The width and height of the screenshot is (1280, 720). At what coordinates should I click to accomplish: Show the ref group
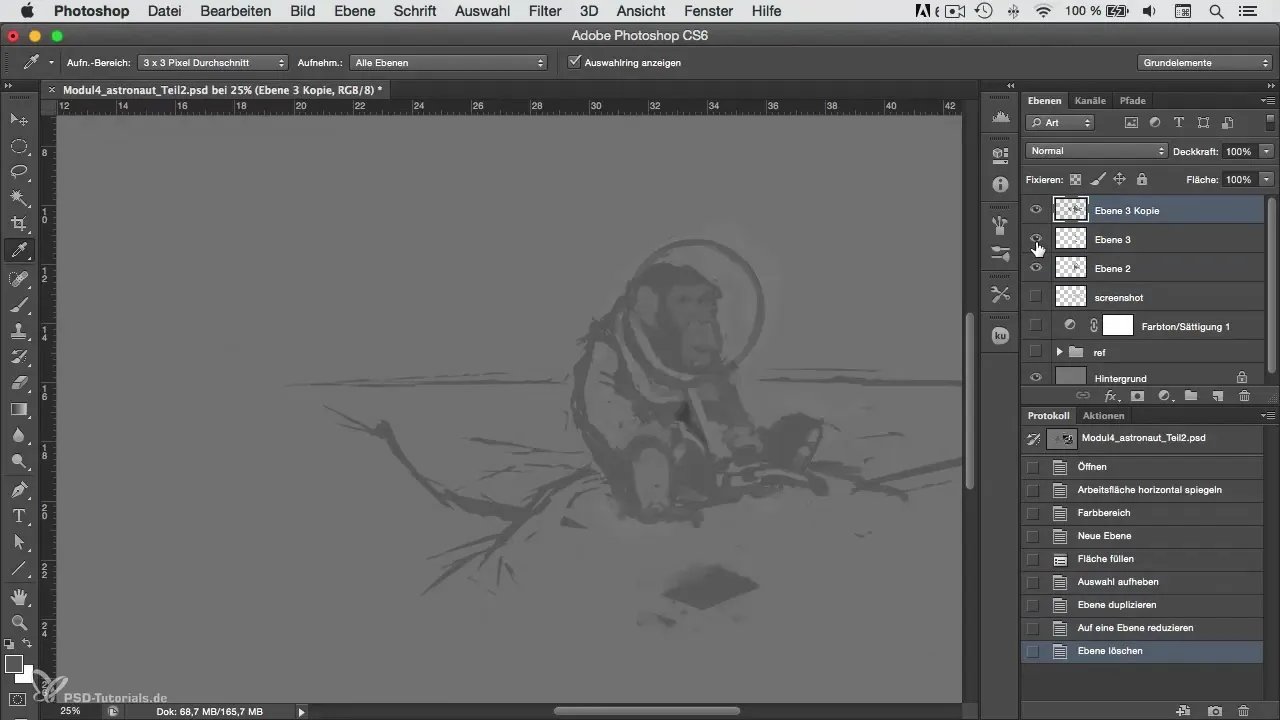(1036, 352)
